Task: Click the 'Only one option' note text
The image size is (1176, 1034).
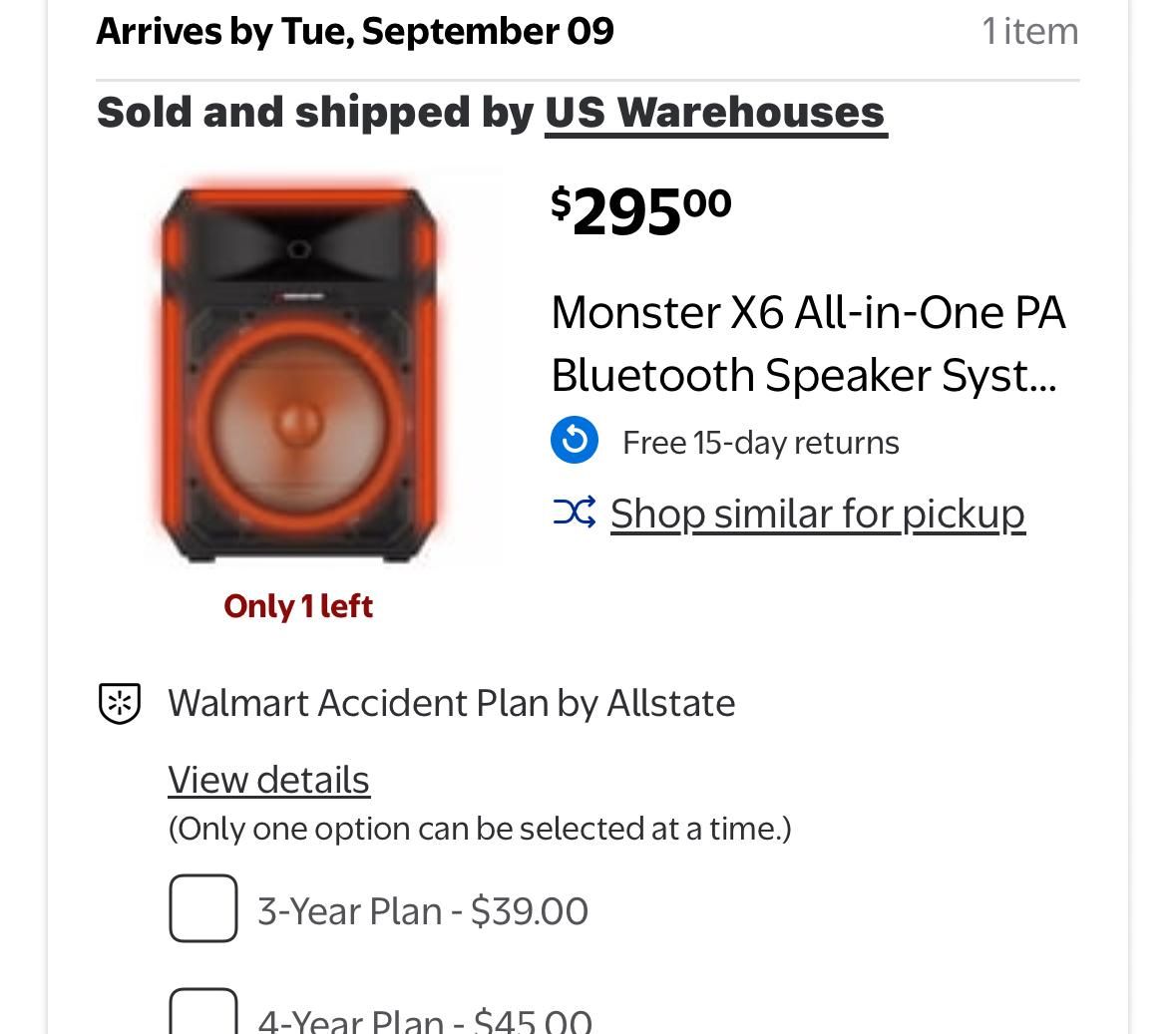Action: click(479, 829)
